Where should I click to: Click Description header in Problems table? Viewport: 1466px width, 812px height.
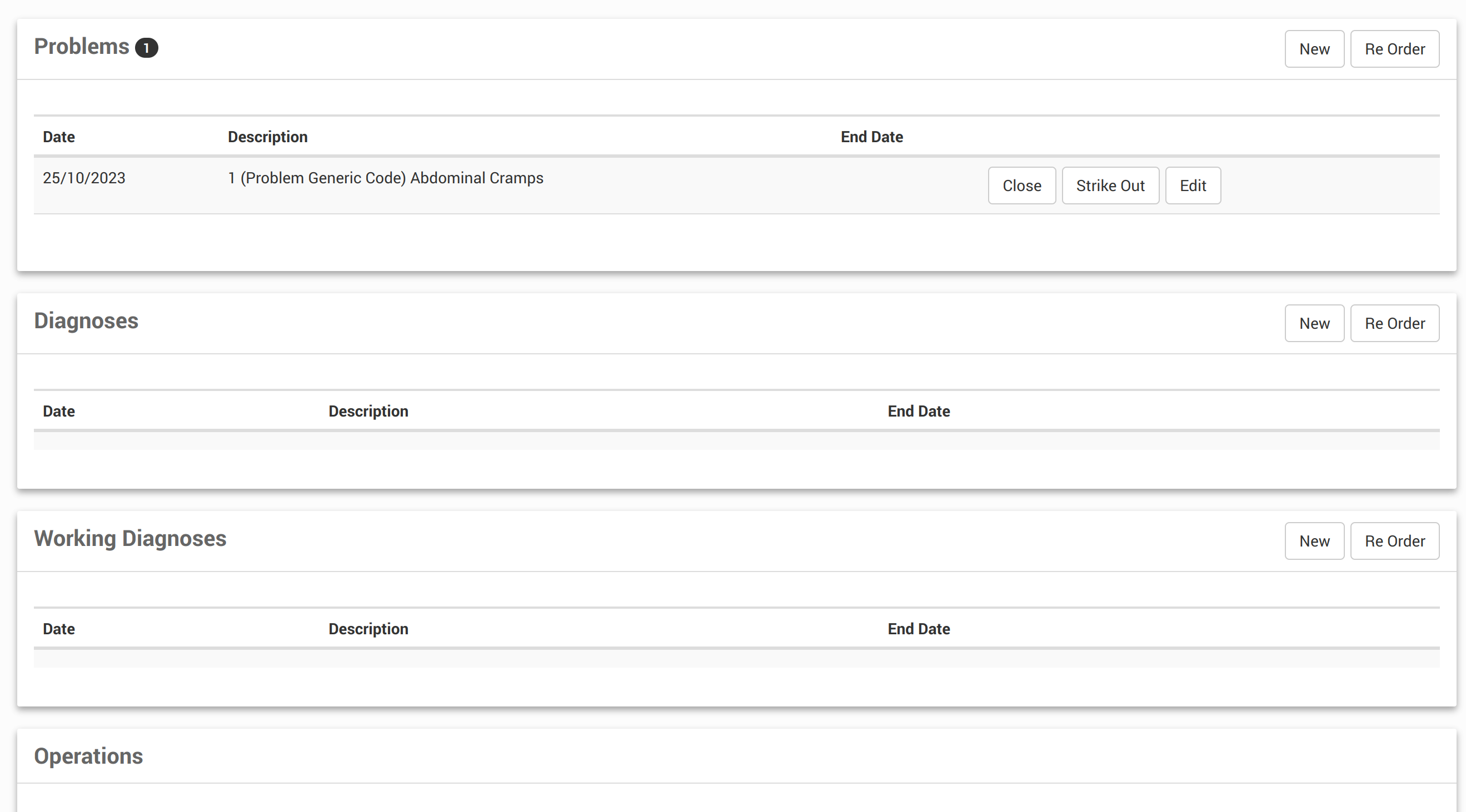pyautogui.click(x=267, y=137)
